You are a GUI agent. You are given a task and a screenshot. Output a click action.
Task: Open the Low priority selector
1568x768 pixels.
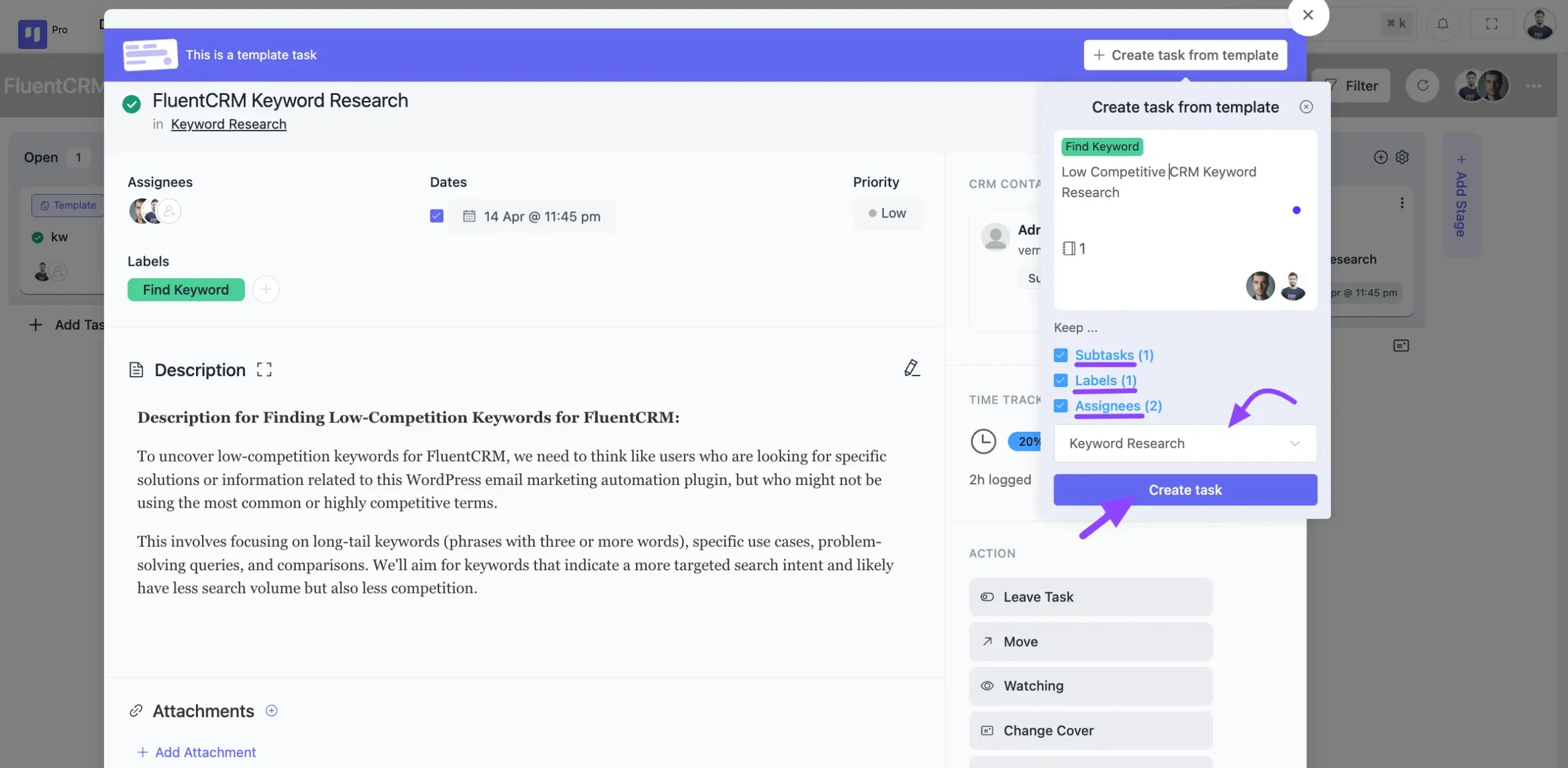tap(887, 213)
